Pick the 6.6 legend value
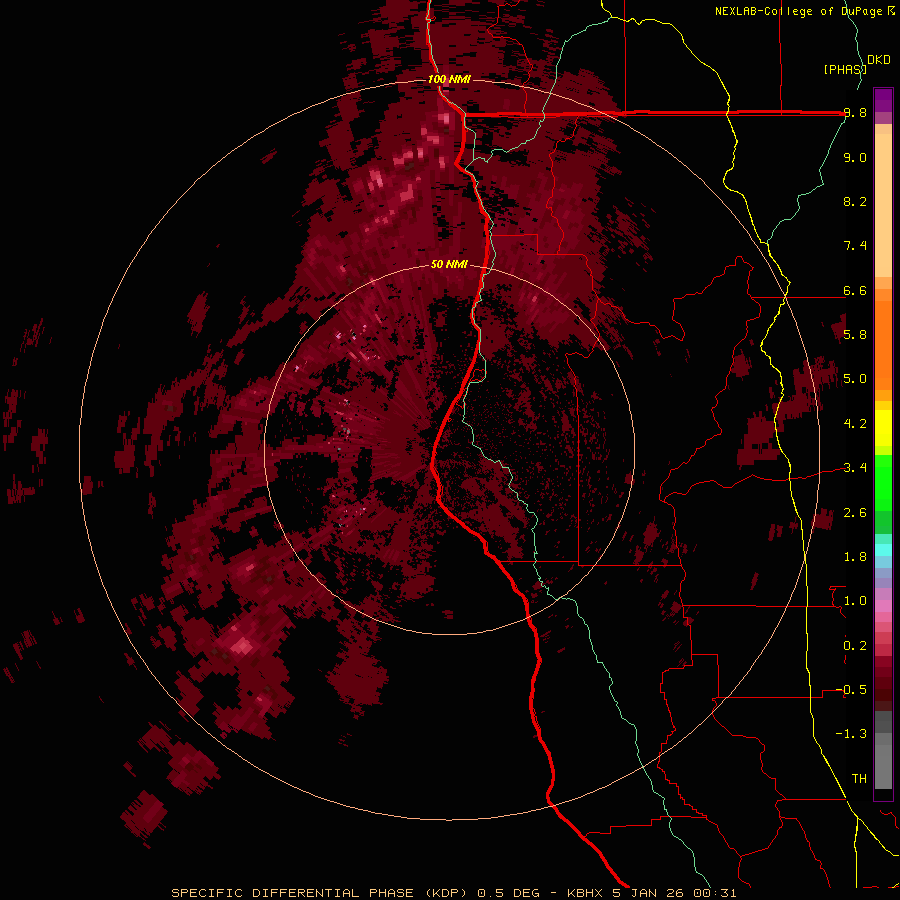The height and width of the screenshot is (900, 900). 855,290
